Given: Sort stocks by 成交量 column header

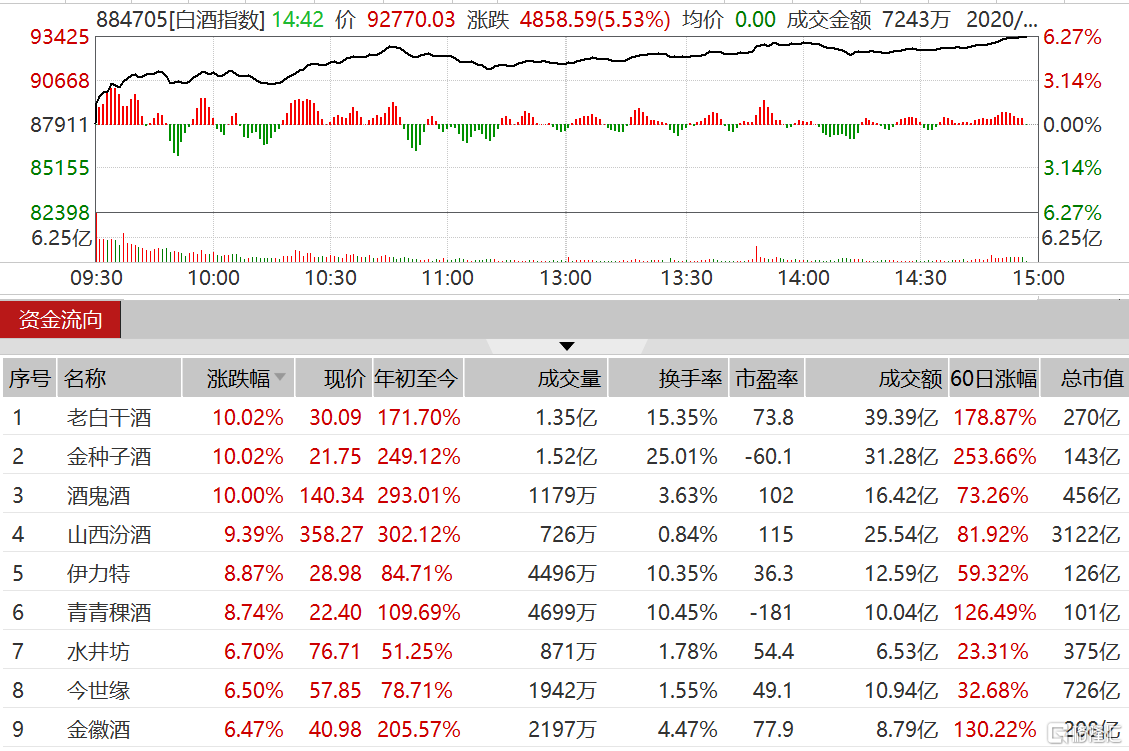Looking at the screenshot, I should click(x=536, y=378).
